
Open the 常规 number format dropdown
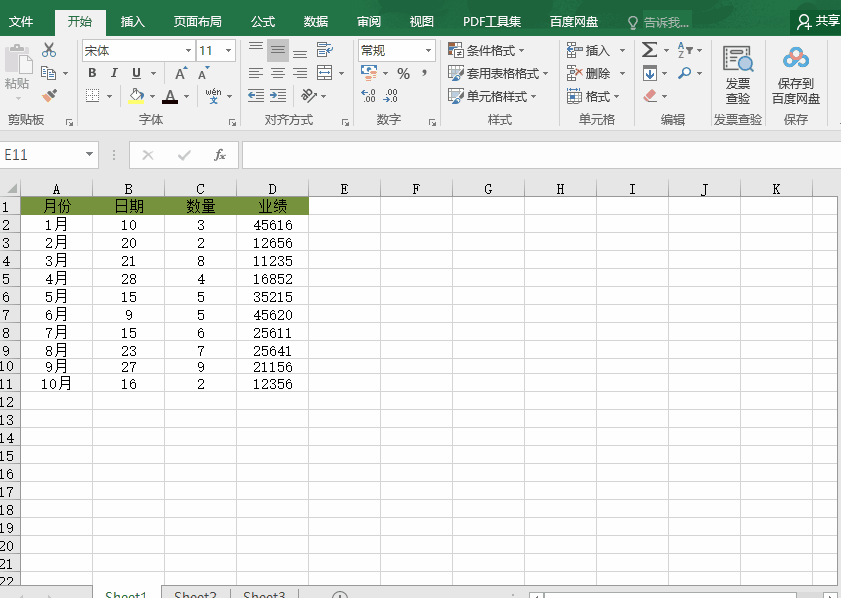coord(428,50)
